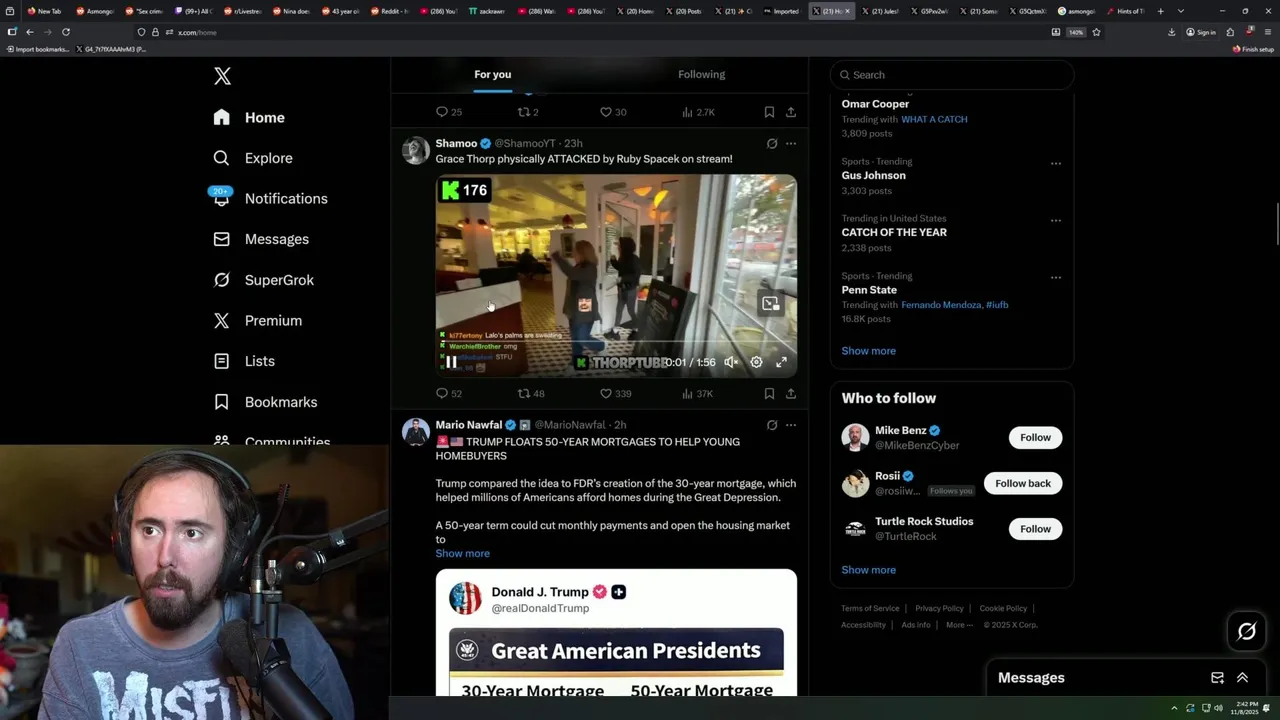Open WHAT A CATCH trending link
1280x720 pixels.
coord(934,119)
